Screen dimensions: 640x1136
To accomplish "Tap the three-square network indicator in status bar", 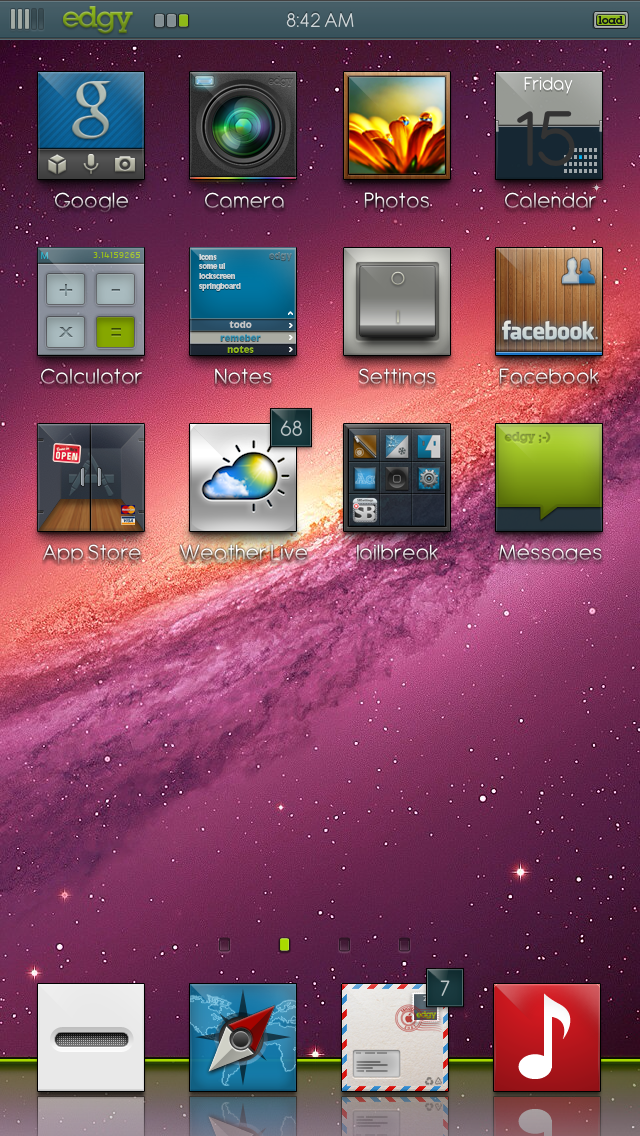I will 171,20.
